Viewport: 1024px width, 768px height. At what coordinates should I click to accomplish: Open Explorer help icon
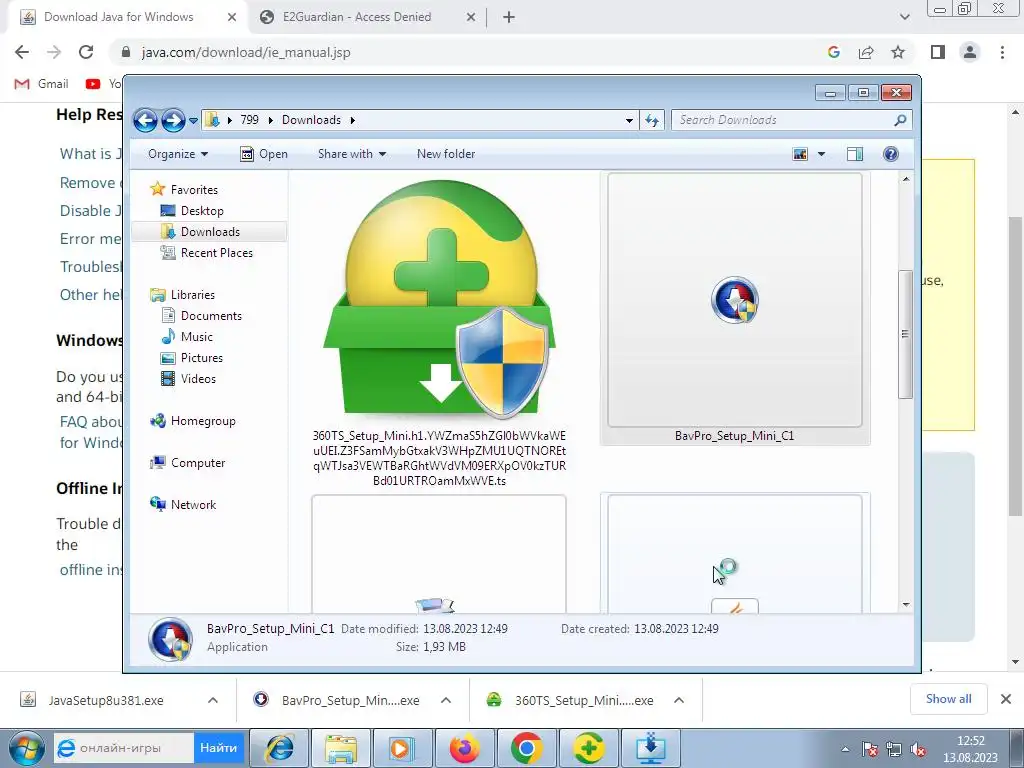pyautogui.click(x=891, y=154)
